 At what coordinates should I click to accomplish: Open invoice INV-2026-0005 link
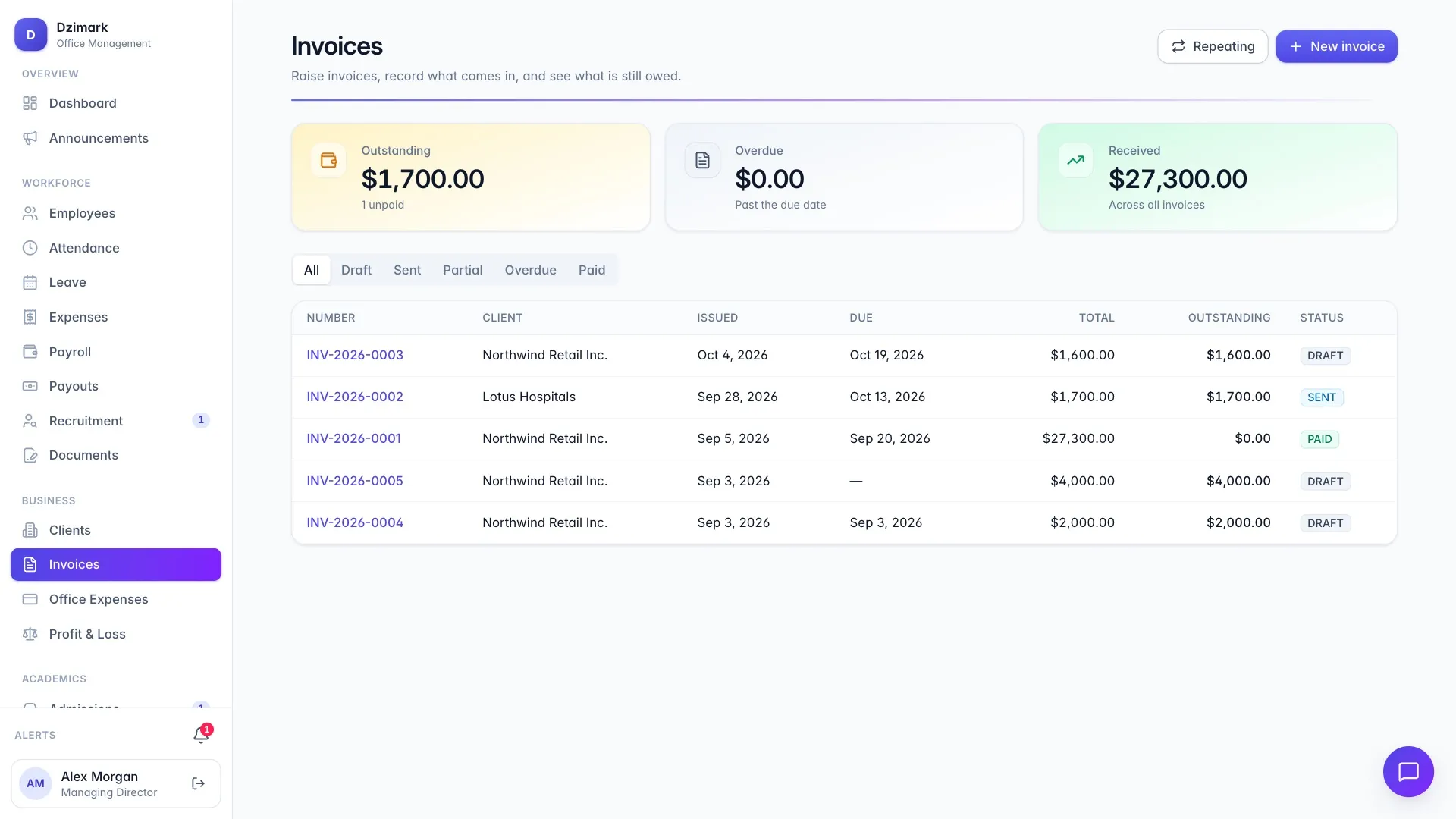(355, 481)
